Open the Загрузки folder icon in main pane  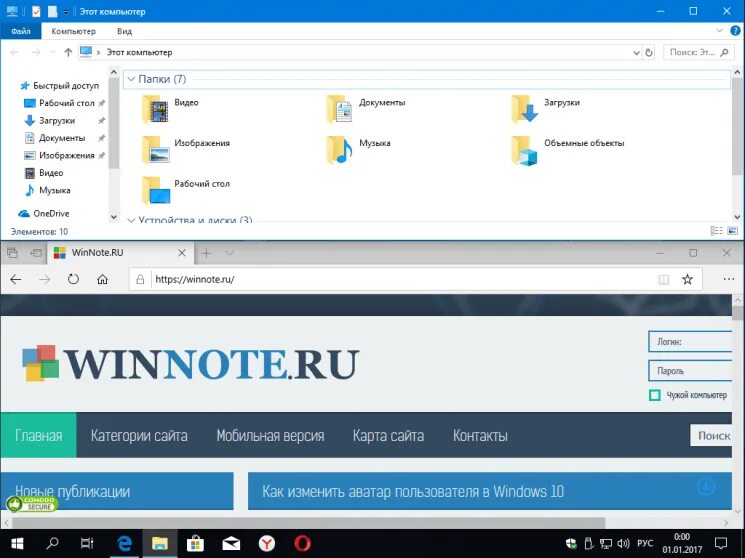click(x=525, y=109)
